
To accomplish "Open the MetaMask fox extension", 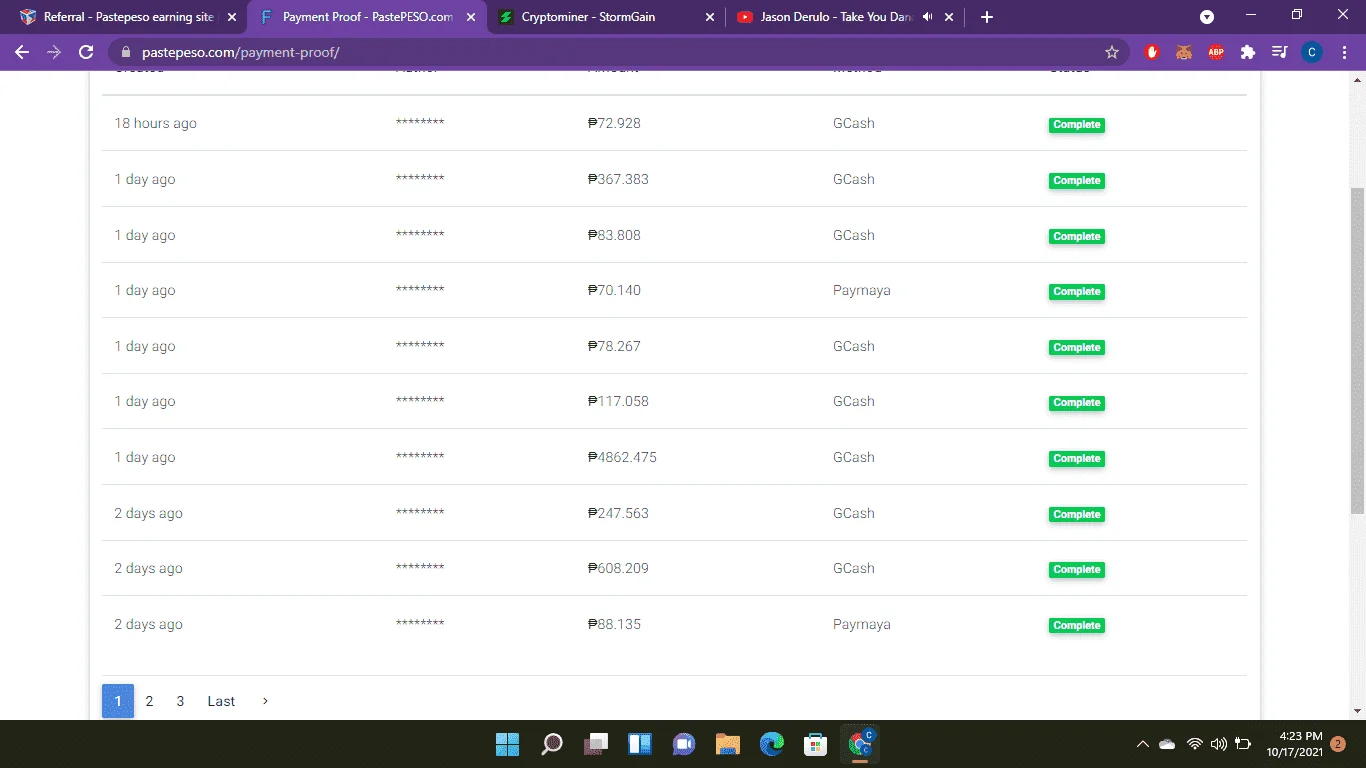I will pyautogui.click(x=1184, y=52).
